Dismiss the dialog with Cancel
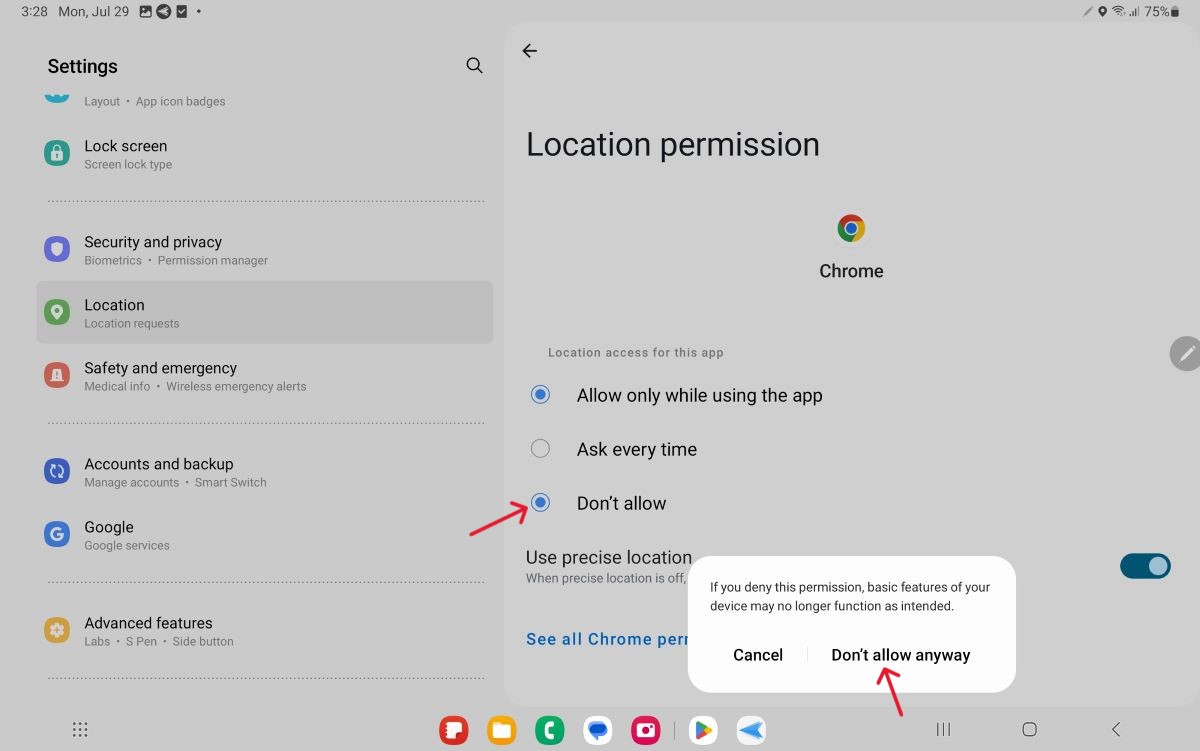1200x751 pixels. coord(757,655)
